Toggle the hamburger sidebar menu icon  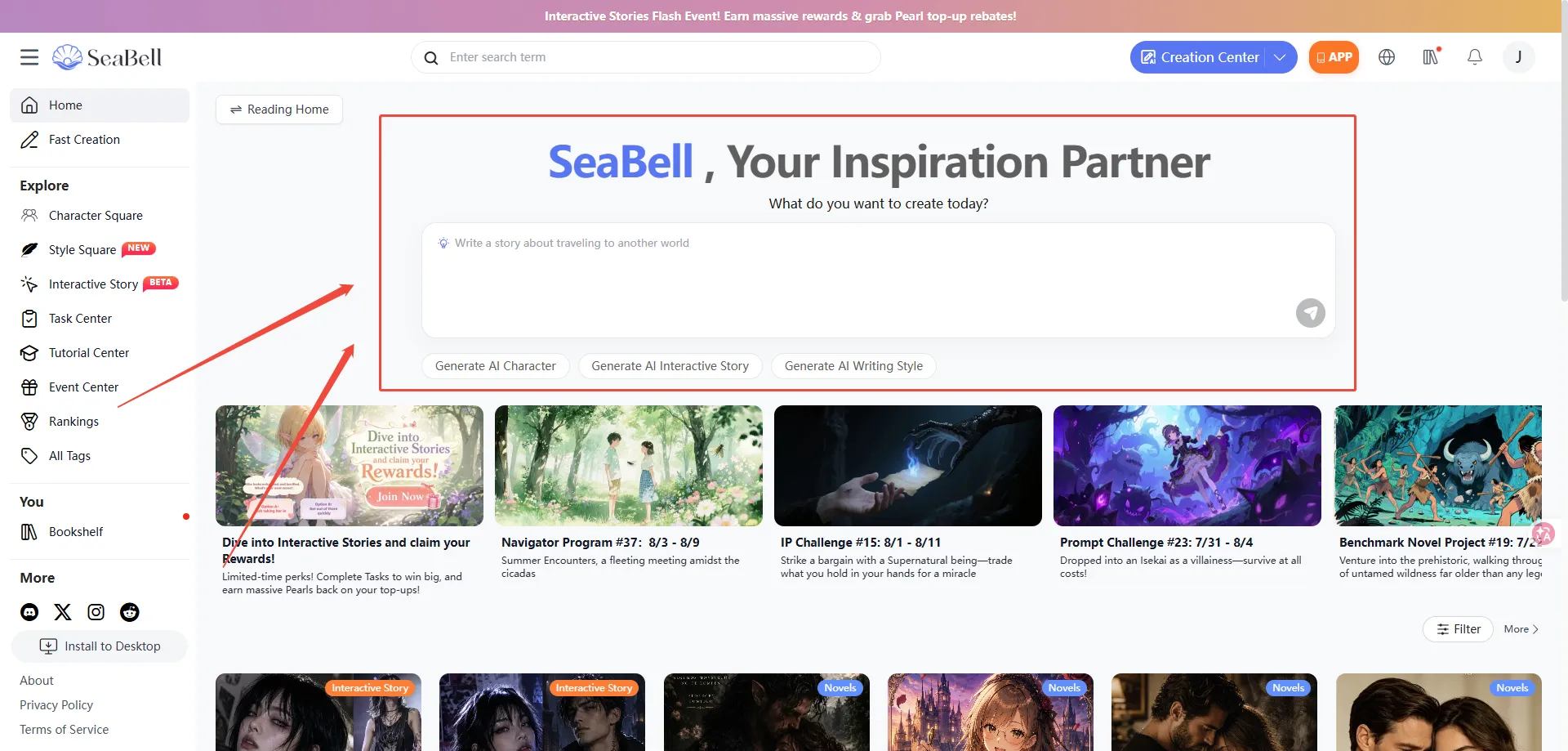click(29, 57)
